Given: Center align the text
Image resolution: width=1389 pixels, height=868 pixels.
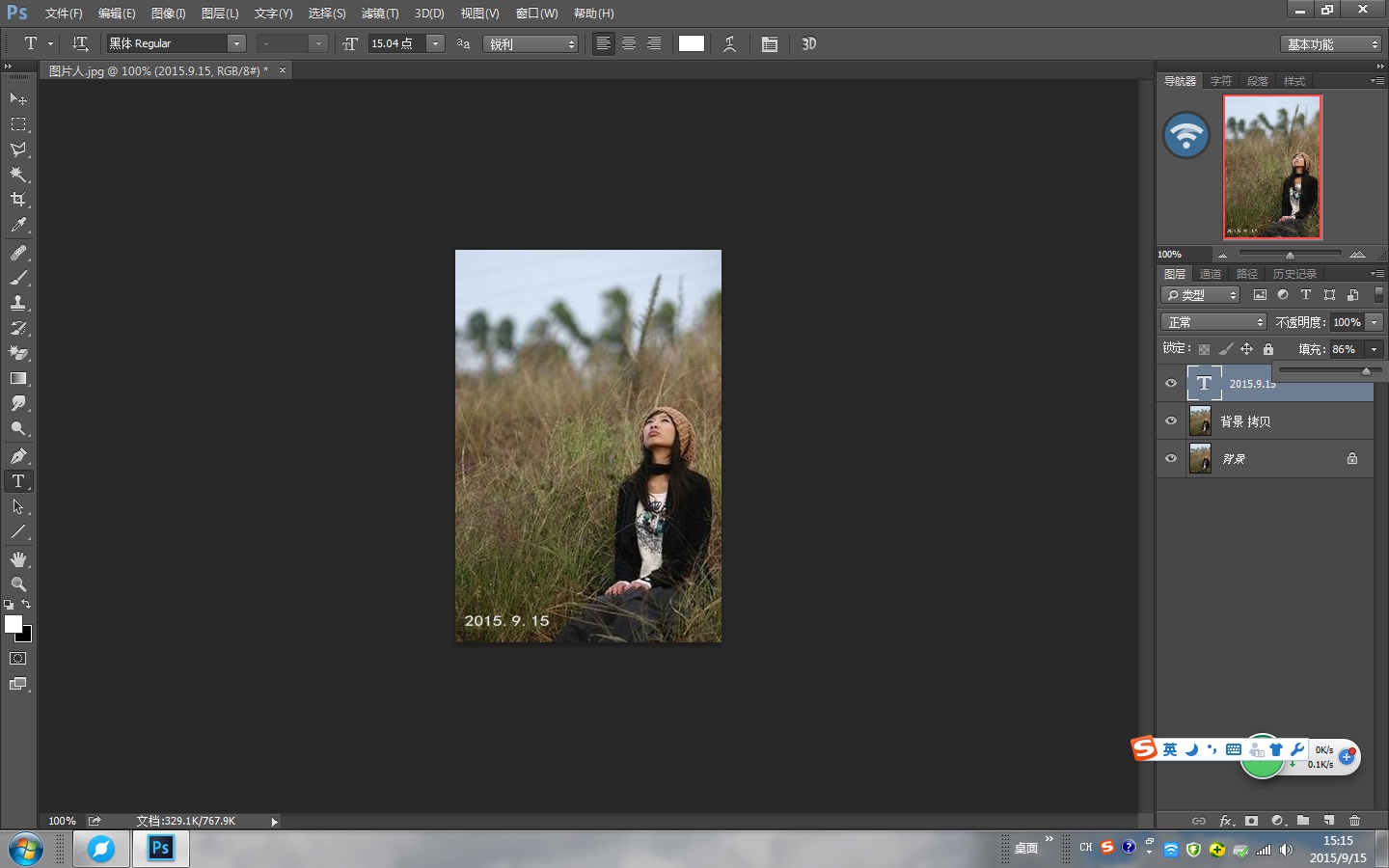Looking at the screenshot, I should pos(629,43).
